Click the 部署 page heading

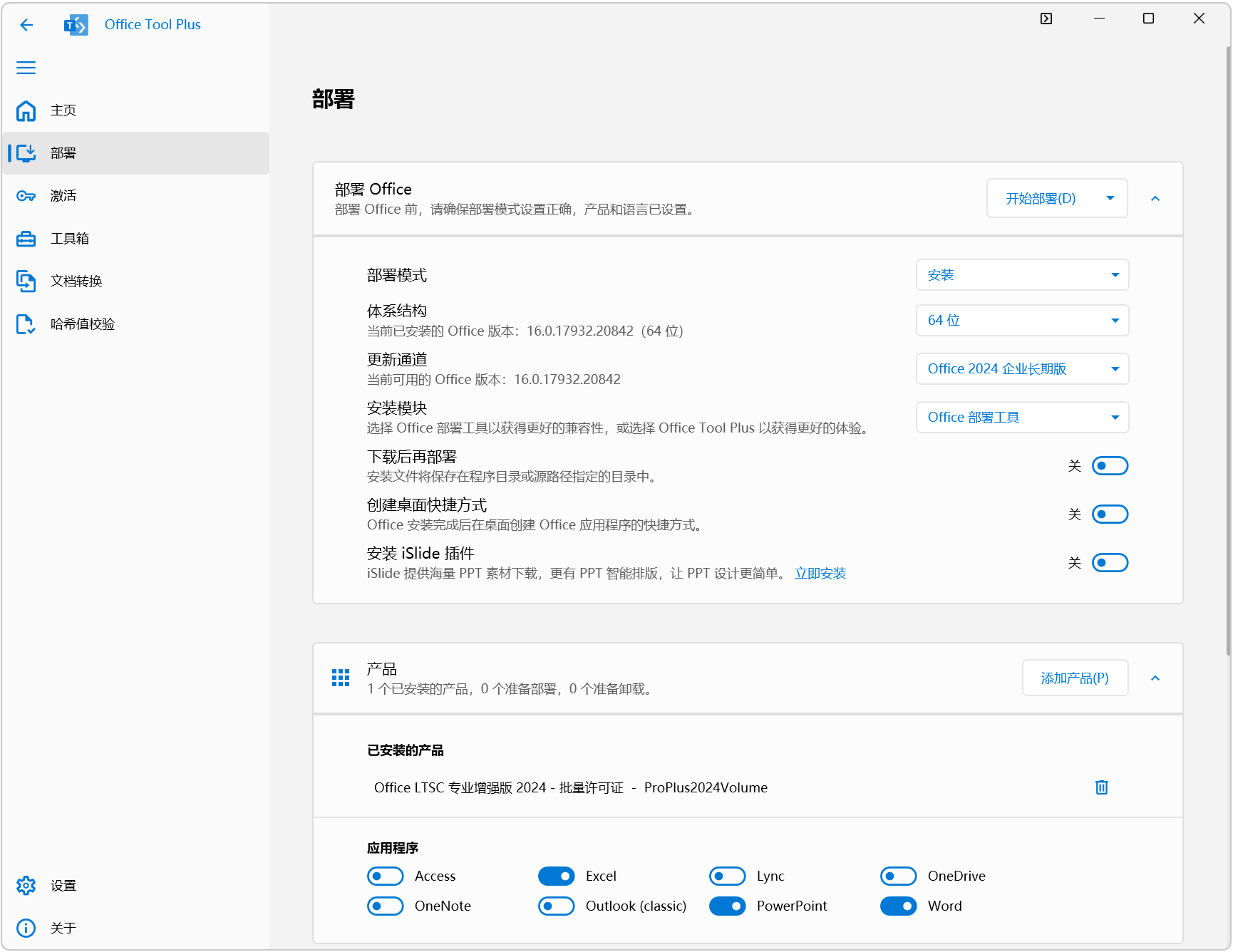(334, 99)
